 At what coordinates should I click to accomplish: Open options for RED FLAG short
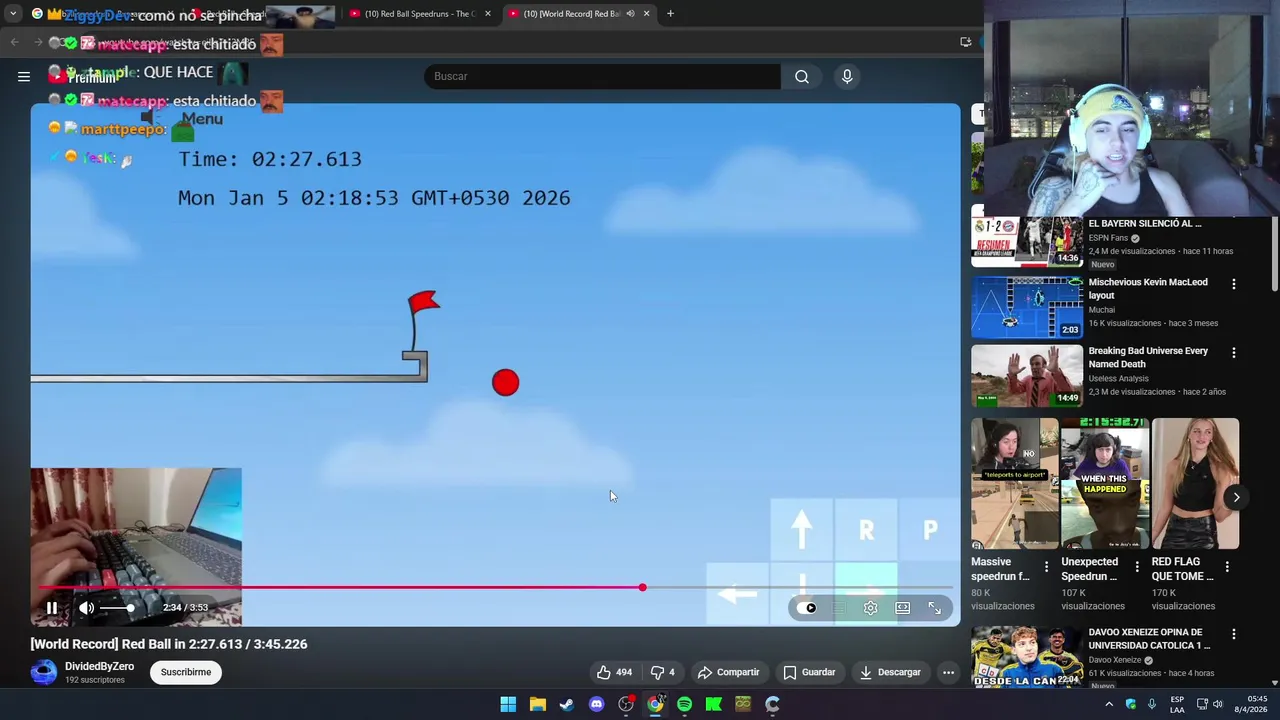tap(1227, 567)
